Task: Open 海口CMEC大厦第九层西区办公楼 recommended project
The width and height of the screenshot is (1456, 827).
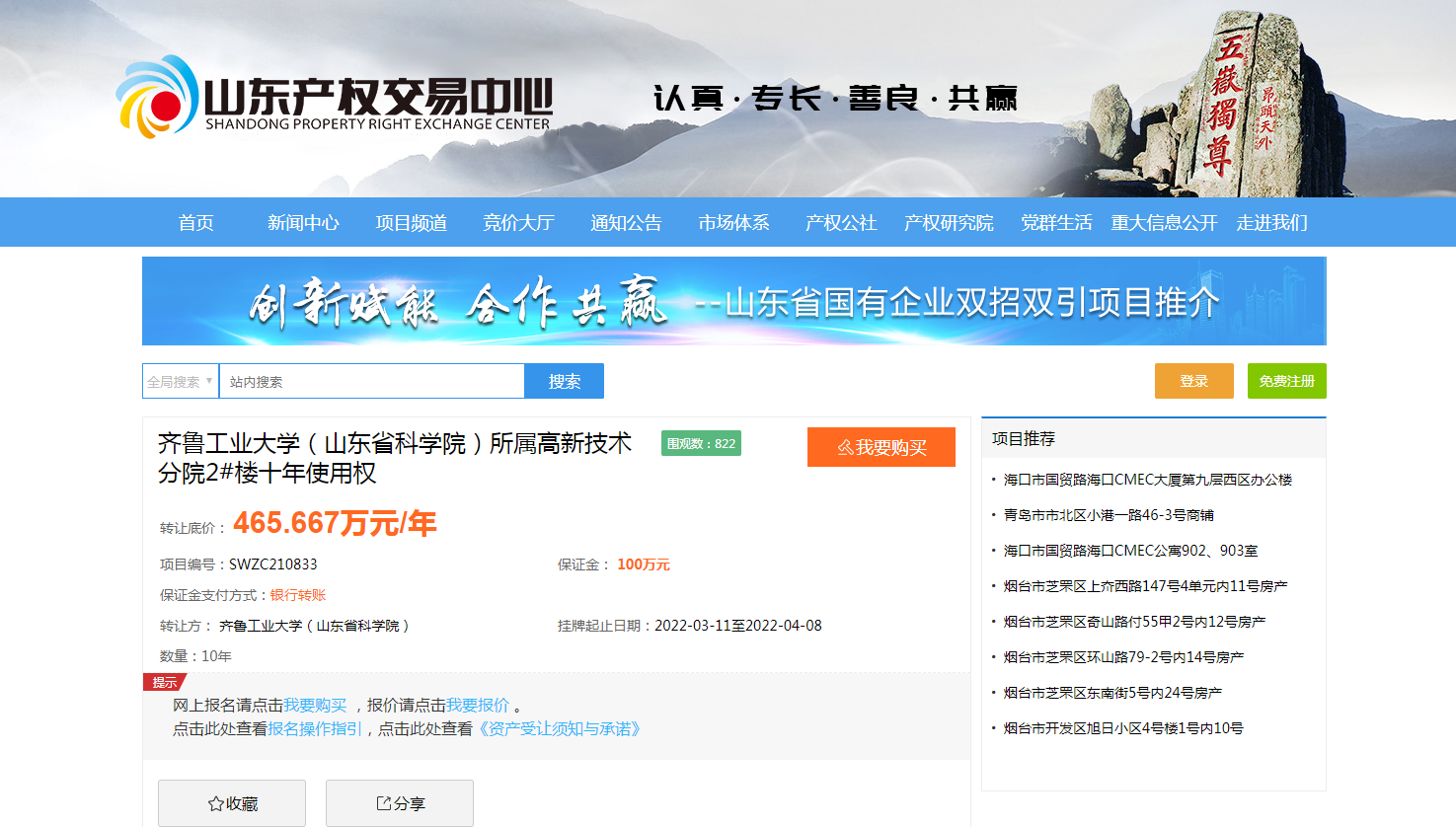Action: click(x=1147, y=480)
